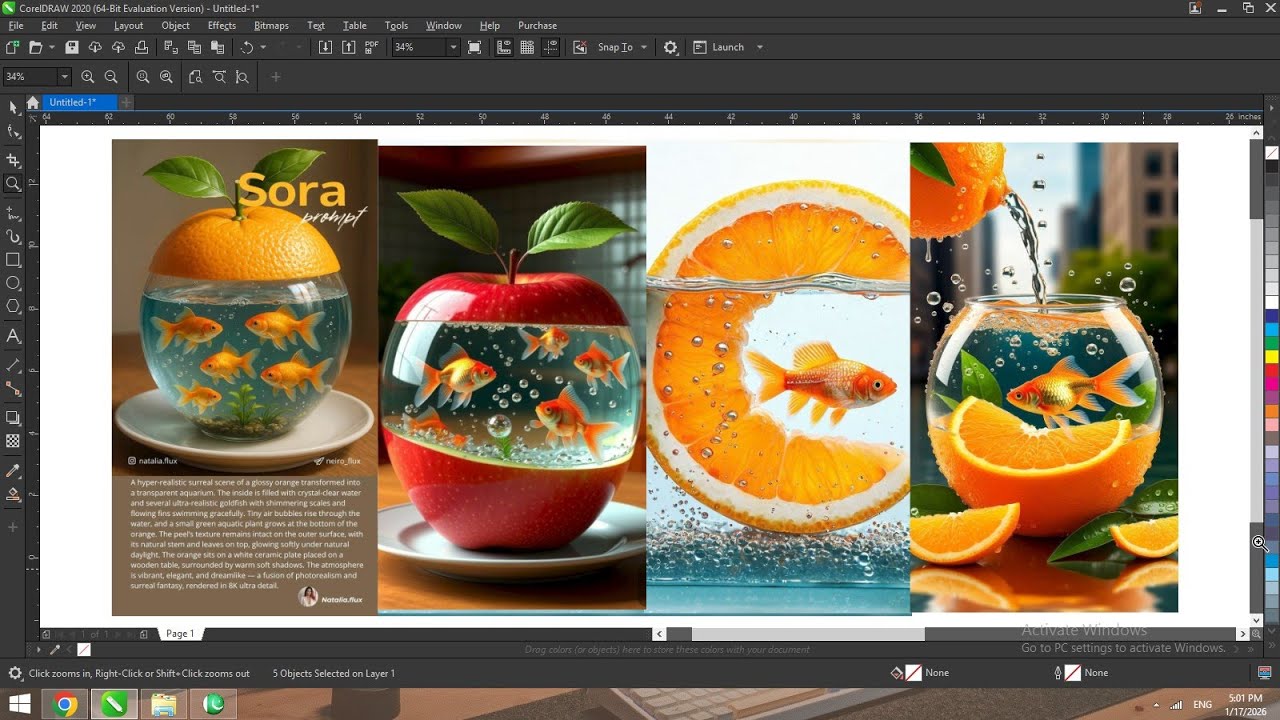
Task: Toggle Show guidelines button
Action: (x=550, y=47)
